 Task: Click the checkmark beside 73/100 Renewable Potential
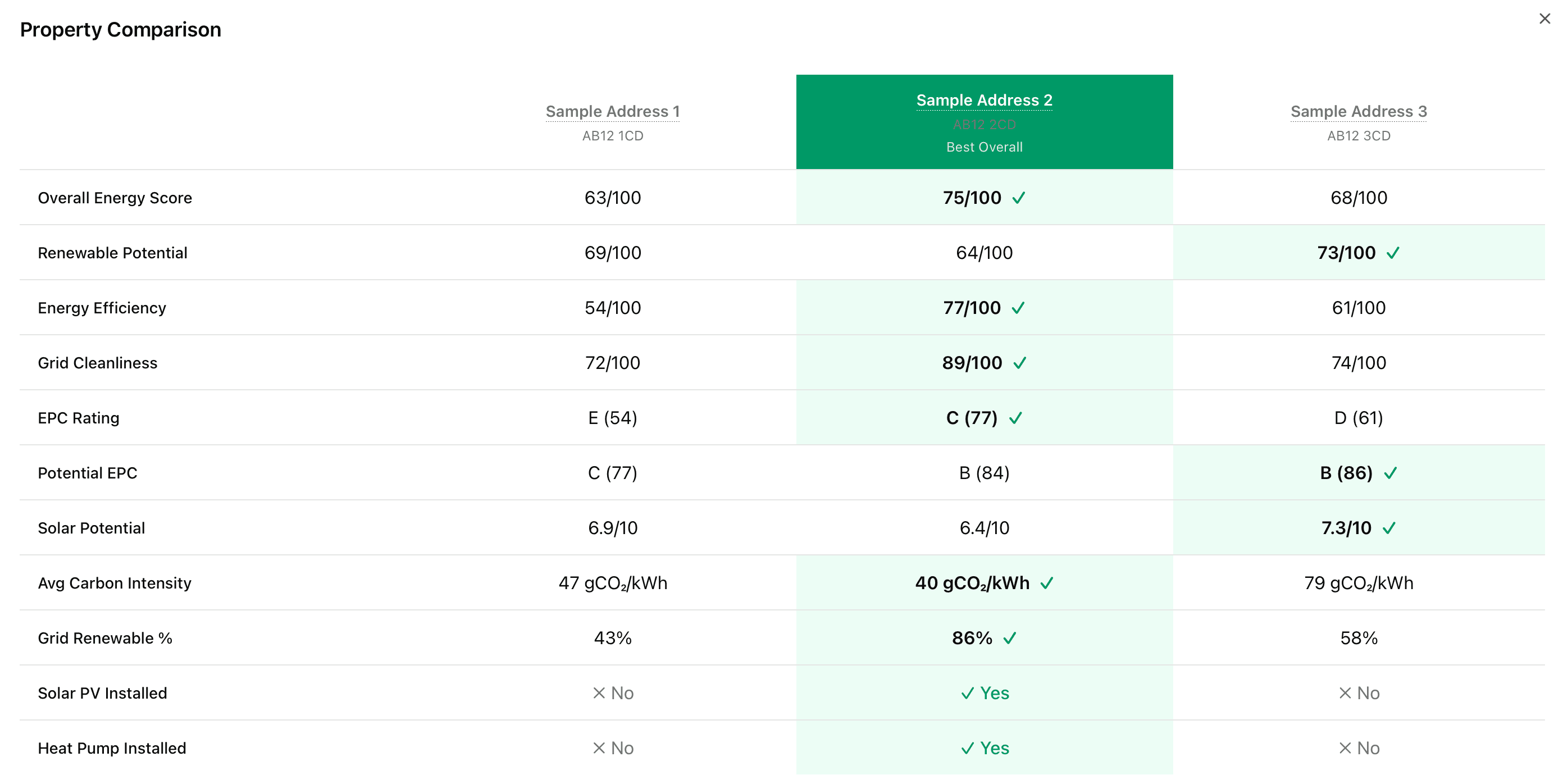(1393, 253)
